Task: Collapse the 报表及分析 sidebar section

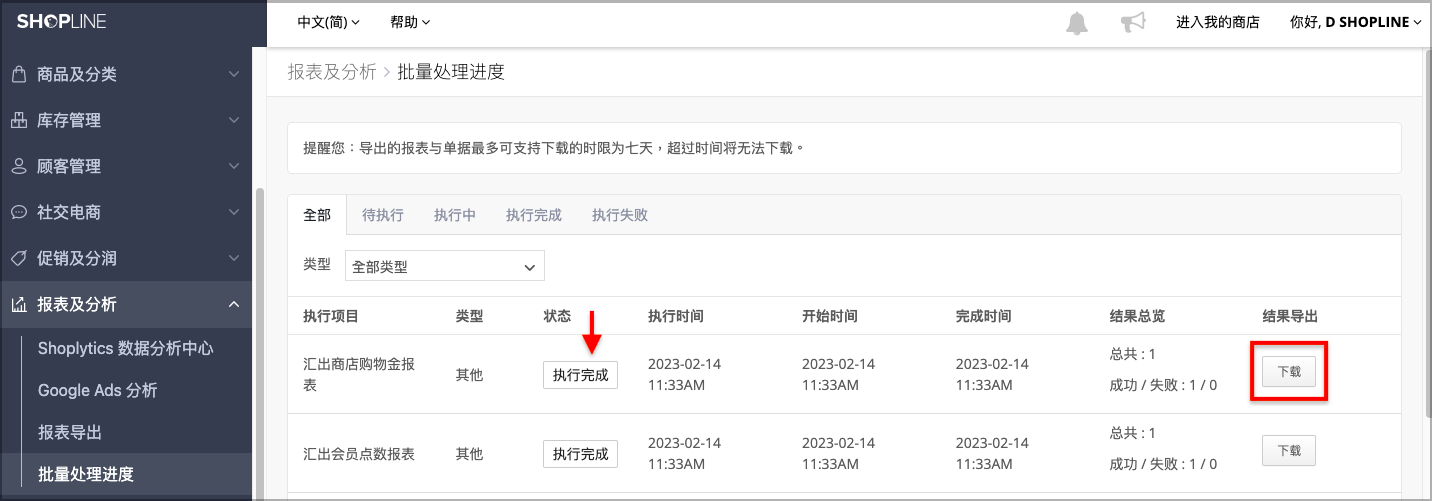Action: pyautogui.click(x=234, y=304)
